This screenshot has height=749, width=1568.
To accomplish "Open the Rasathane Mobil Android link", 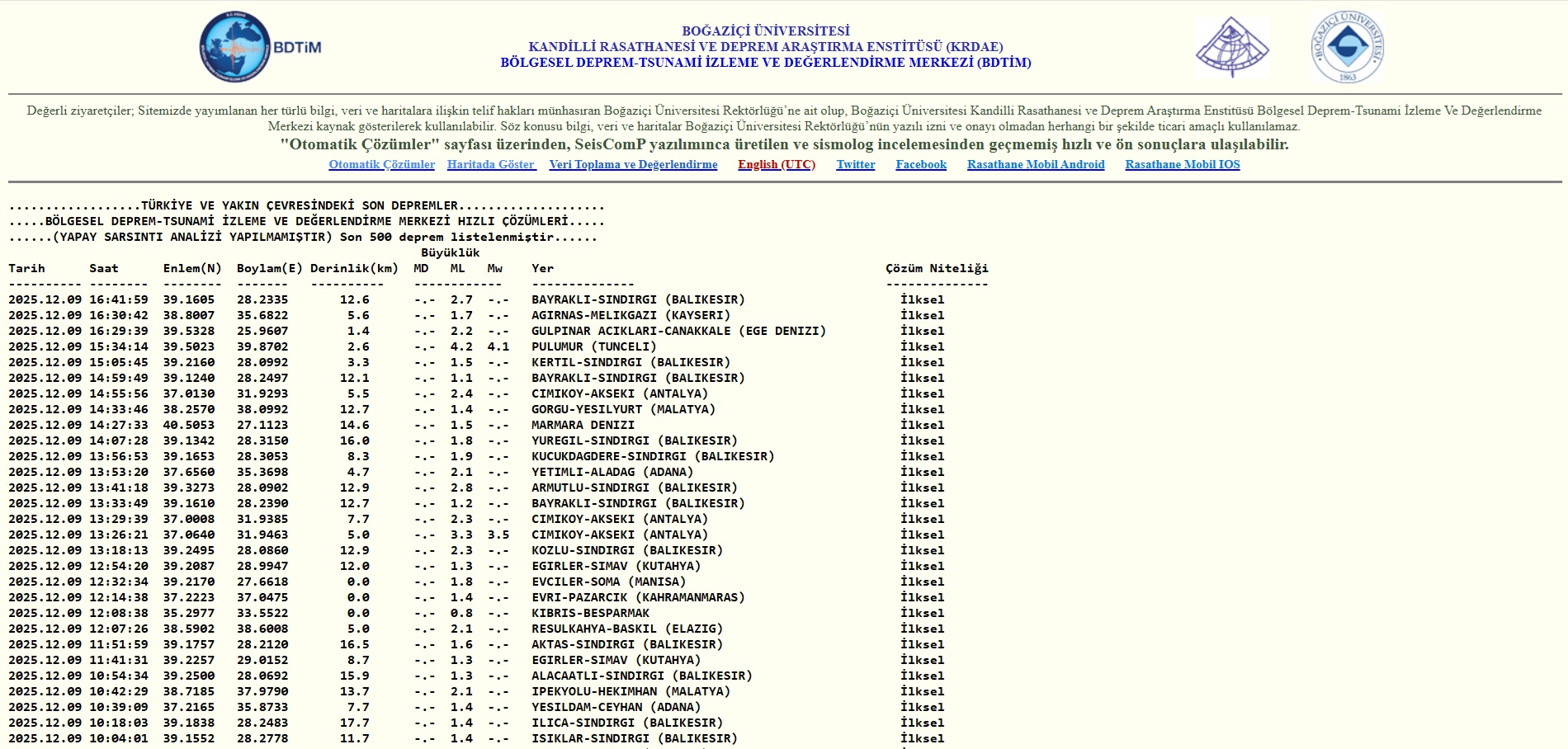I will (1035, 164).
